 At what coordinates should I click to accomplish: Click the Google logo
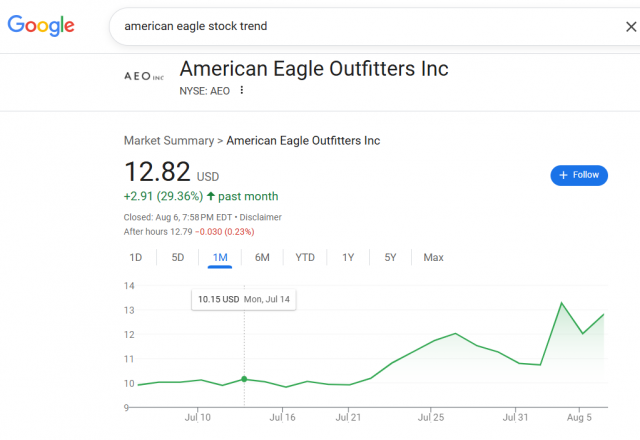pyautogui.click(x=41, y=26)
